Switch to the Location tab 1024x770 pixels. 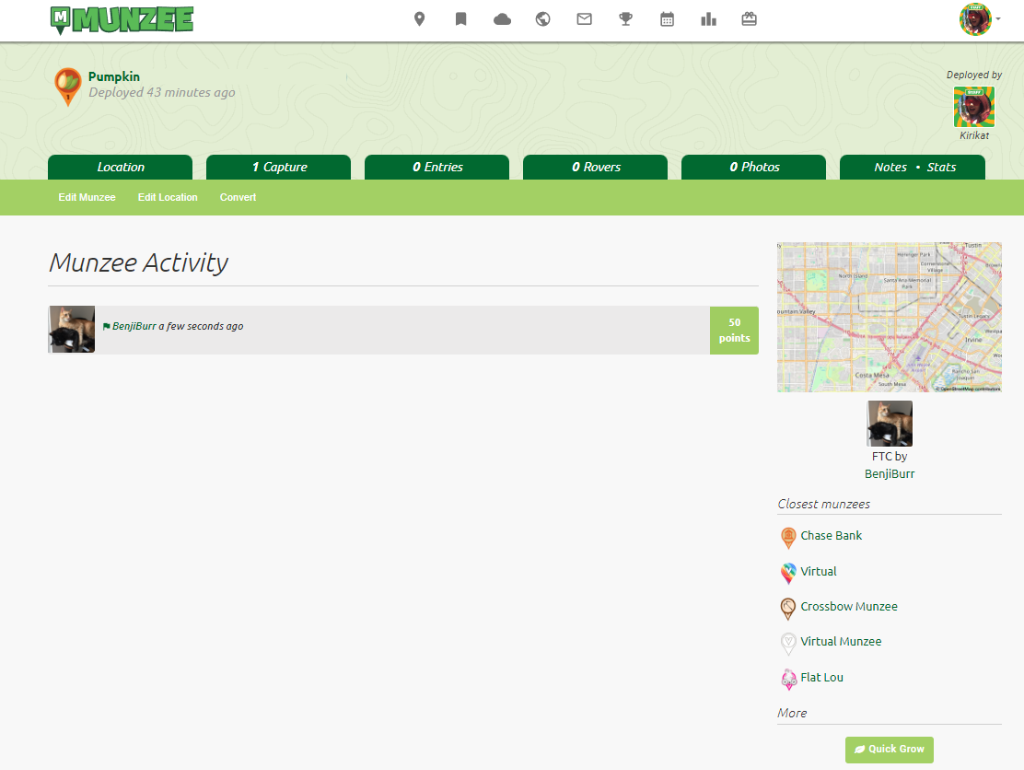[x=120, y=167]
